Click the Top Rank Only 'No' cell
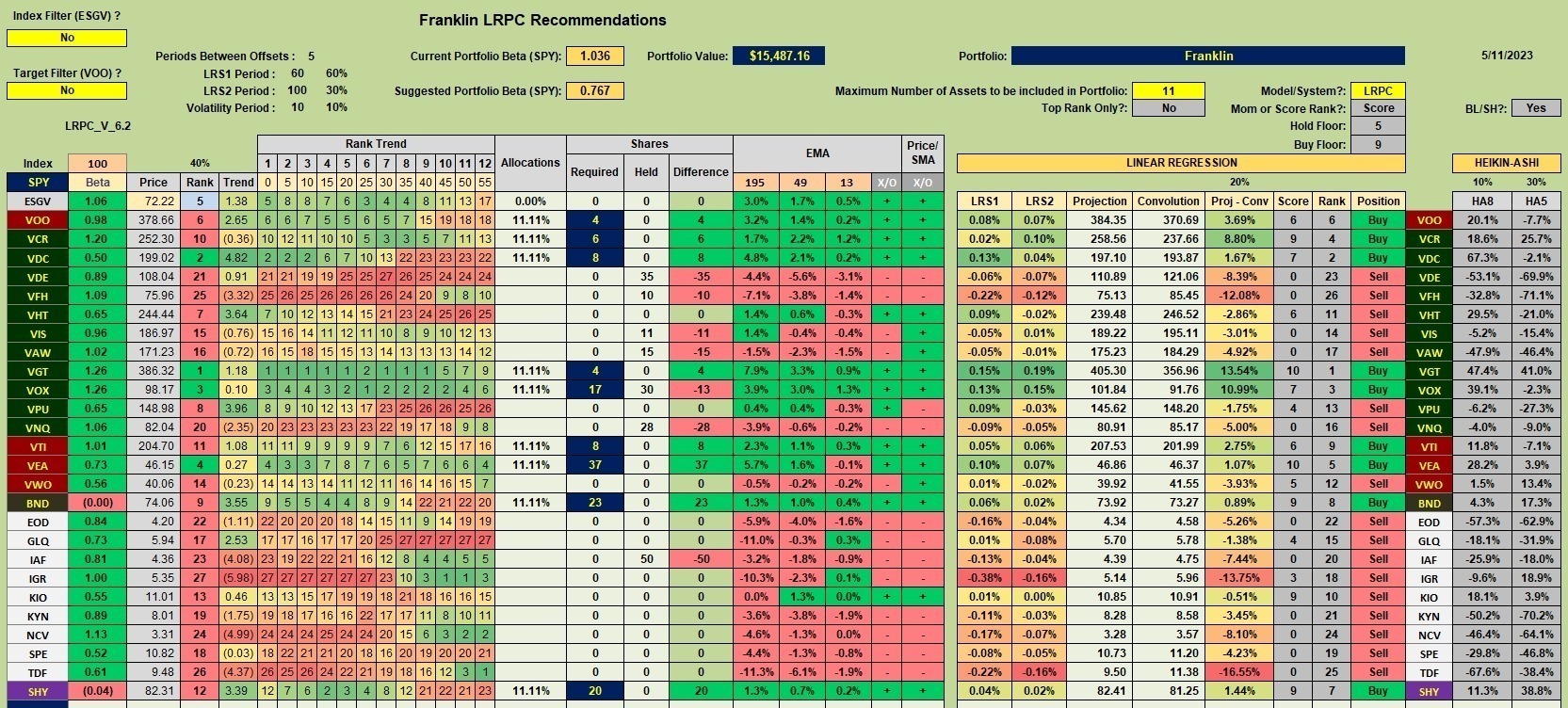The height and width of the screenshot is (708, 1568). pos(1169,108)
